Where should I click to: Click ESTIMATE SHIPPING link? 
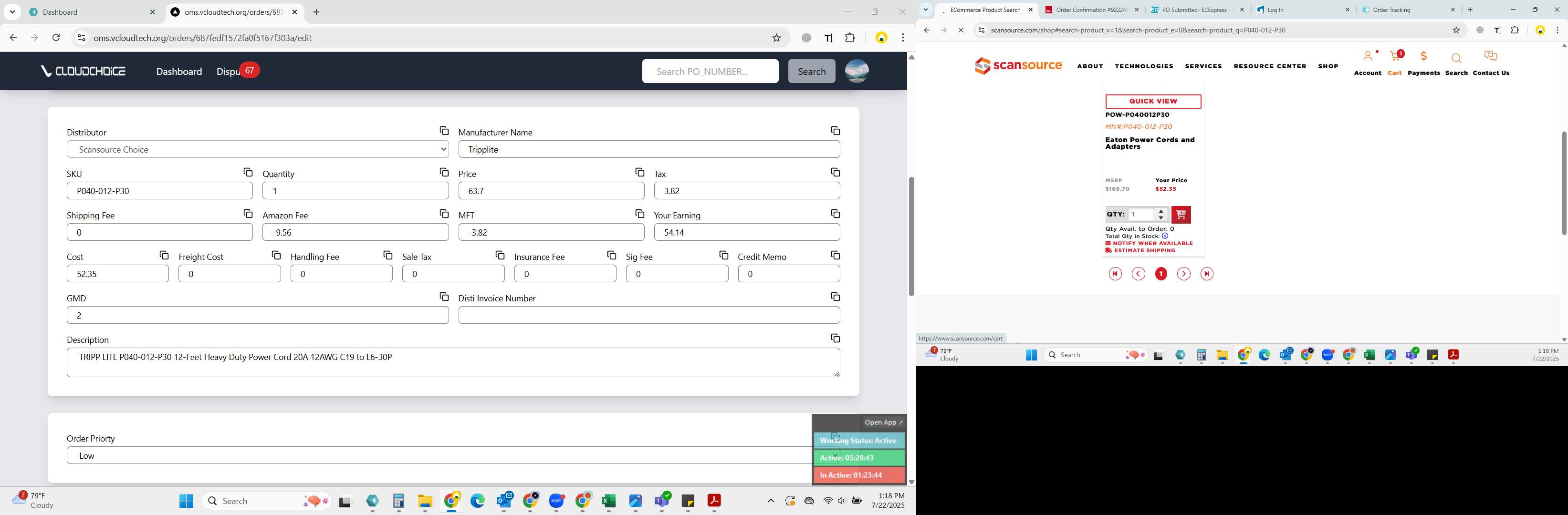(1140, 250)
